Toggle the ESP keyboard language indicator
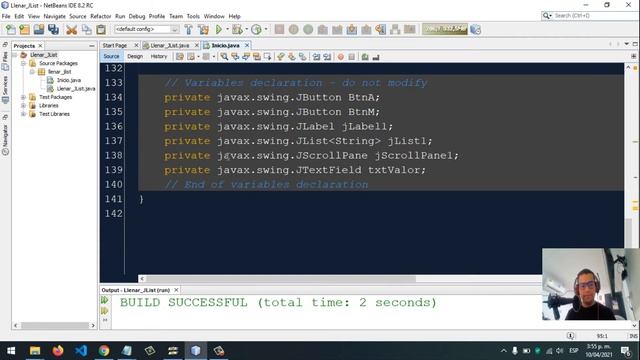This screenshot has width=640, height=360. click(573, 351)
